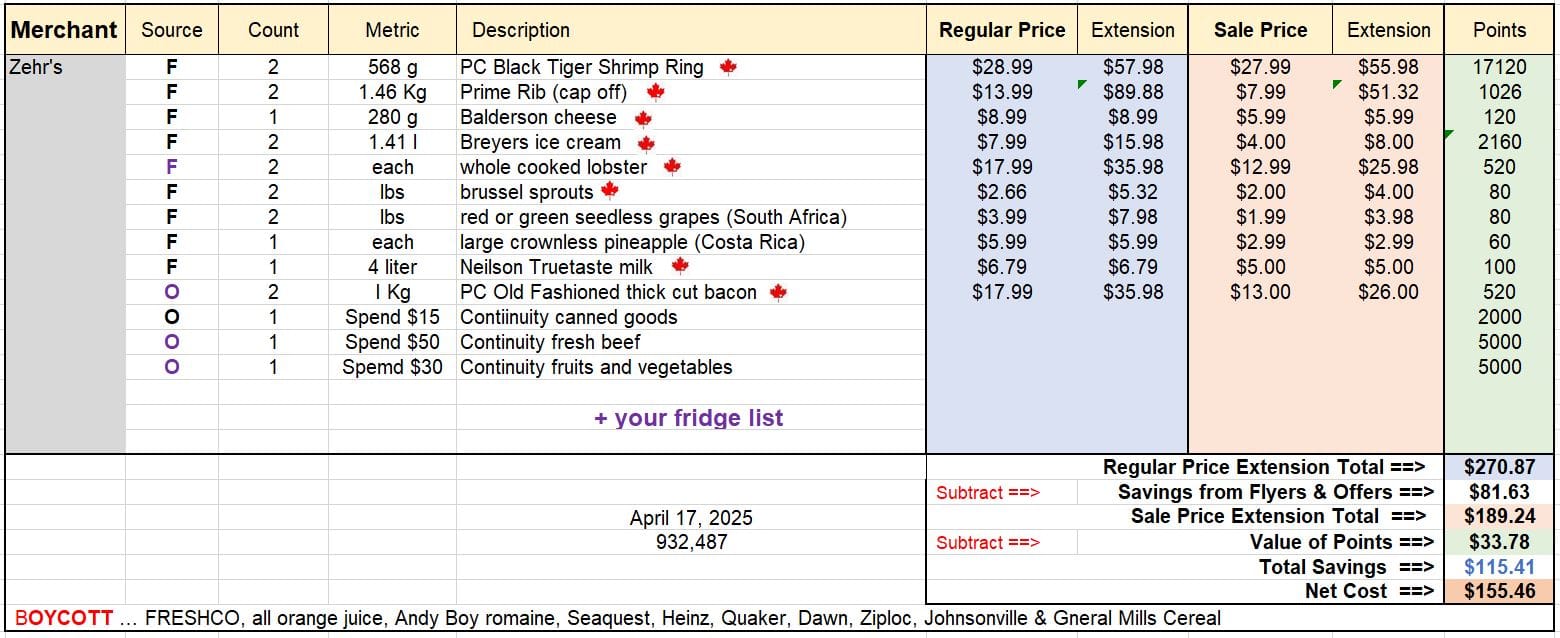Click the $89.88 Prime Rib extension cell
Screen dimensions: 1560x638
coord(1132,92)
